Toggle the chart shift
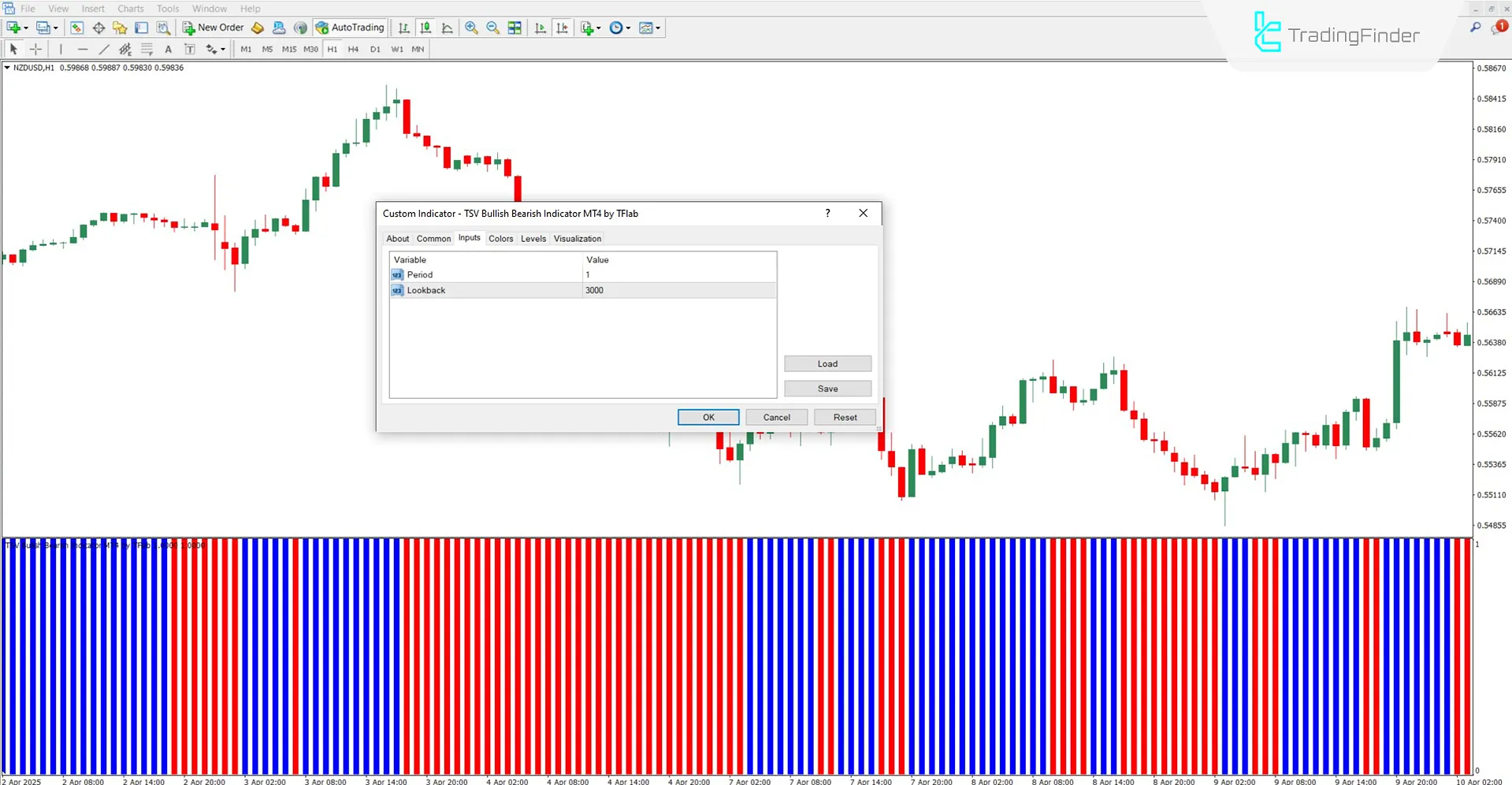The width and height of the screenshot is (1512, 785). click(563, 28)
